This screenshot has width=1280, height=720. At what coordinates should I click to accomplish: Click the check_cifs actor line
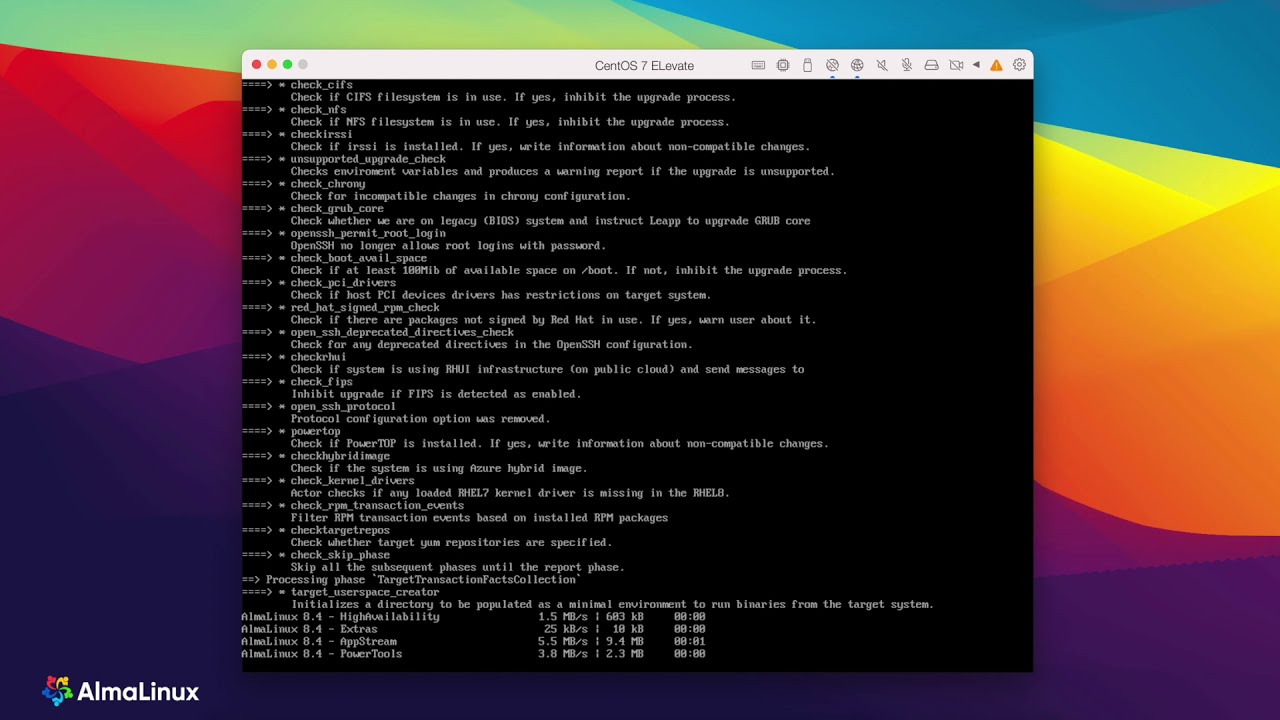tap(297, 85)
